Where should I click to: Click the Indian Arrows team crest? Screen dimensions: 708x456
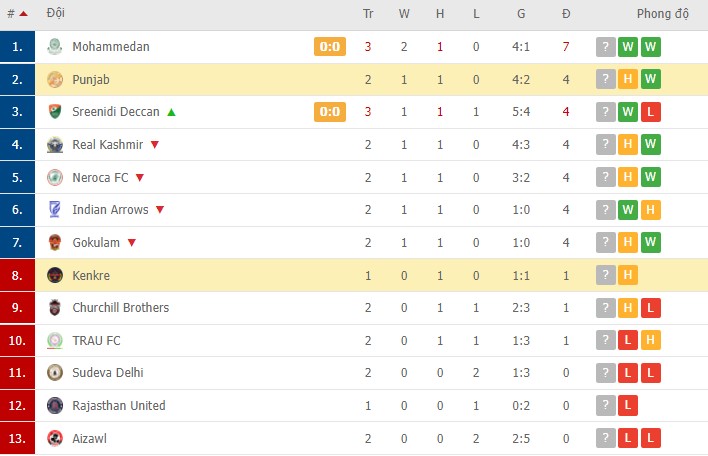55,210
